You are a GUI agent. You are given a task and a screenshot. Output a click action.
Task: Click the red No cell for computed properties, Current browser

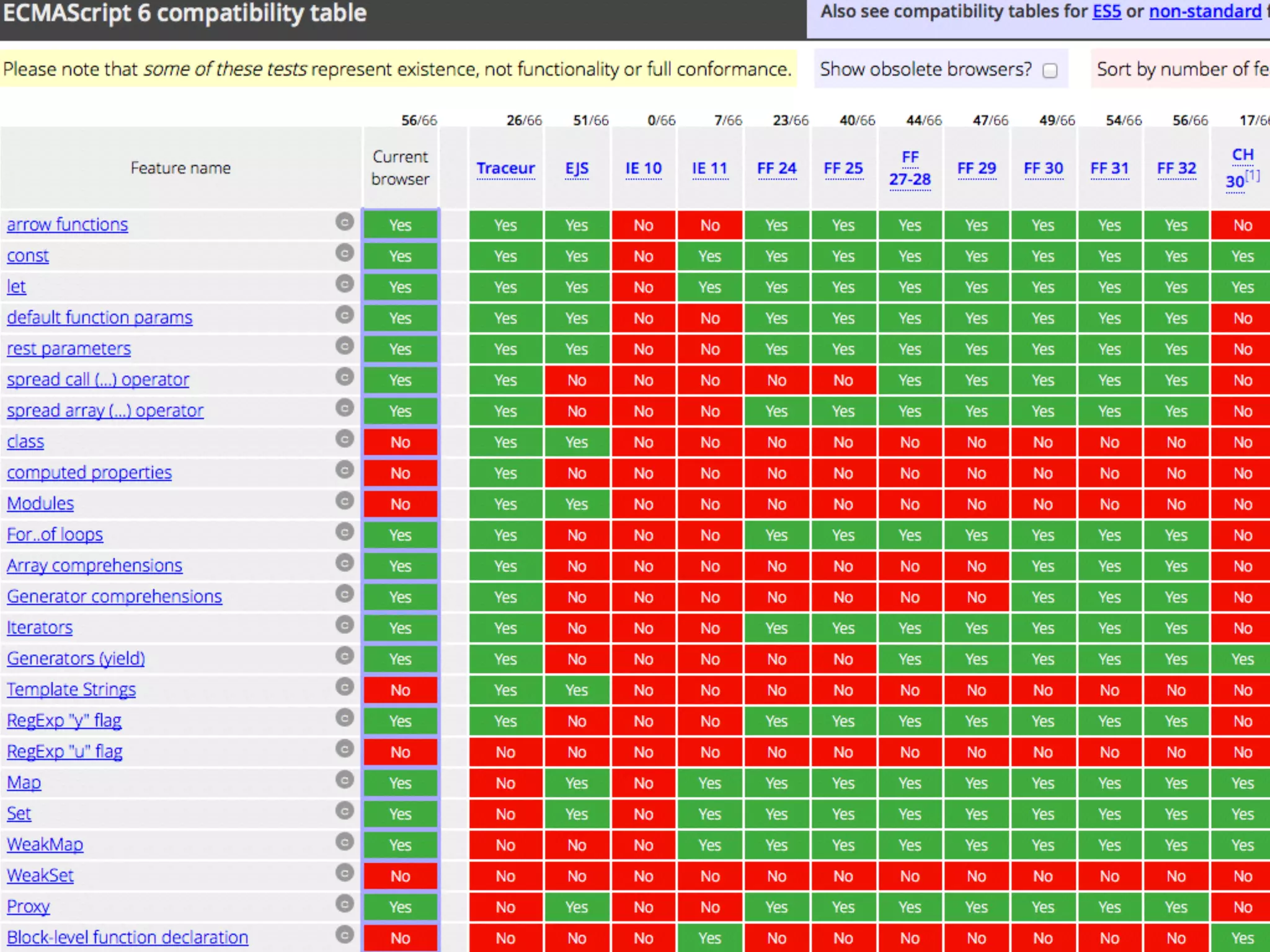(401, 473)
